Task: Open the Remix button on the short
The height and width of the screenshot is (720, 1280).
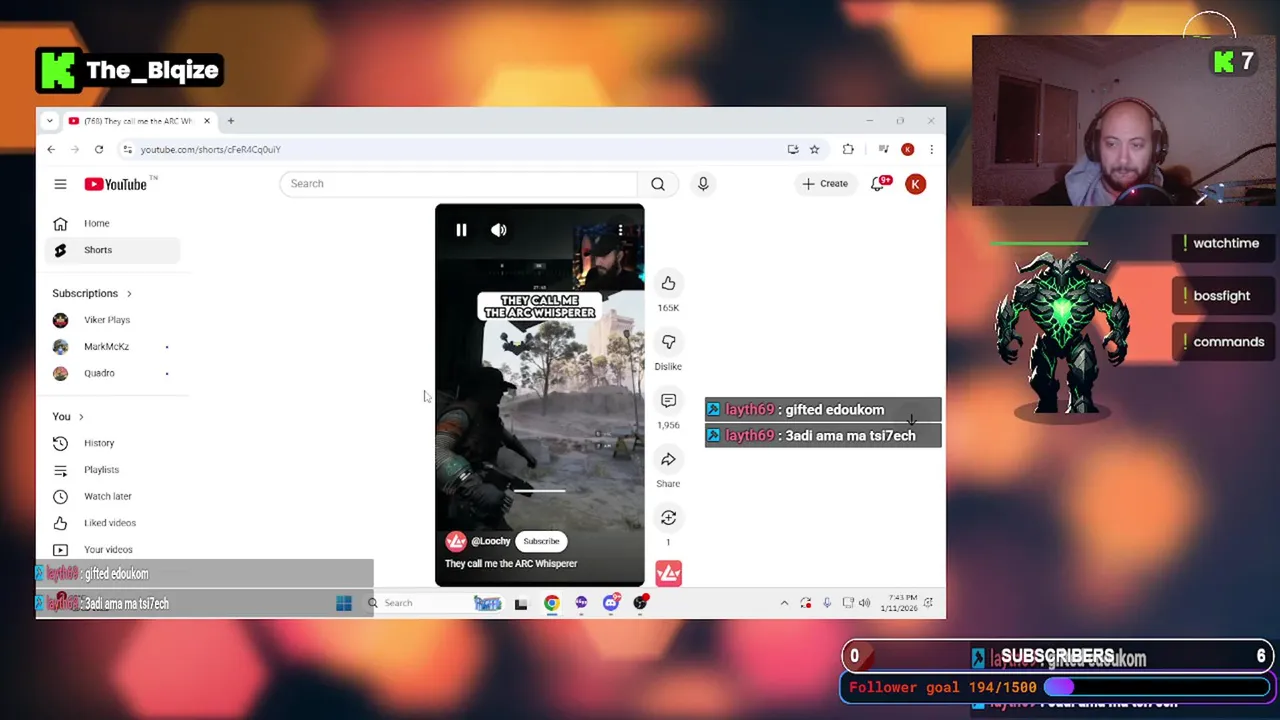Action: pyautogui.click(x=668, y=518)
